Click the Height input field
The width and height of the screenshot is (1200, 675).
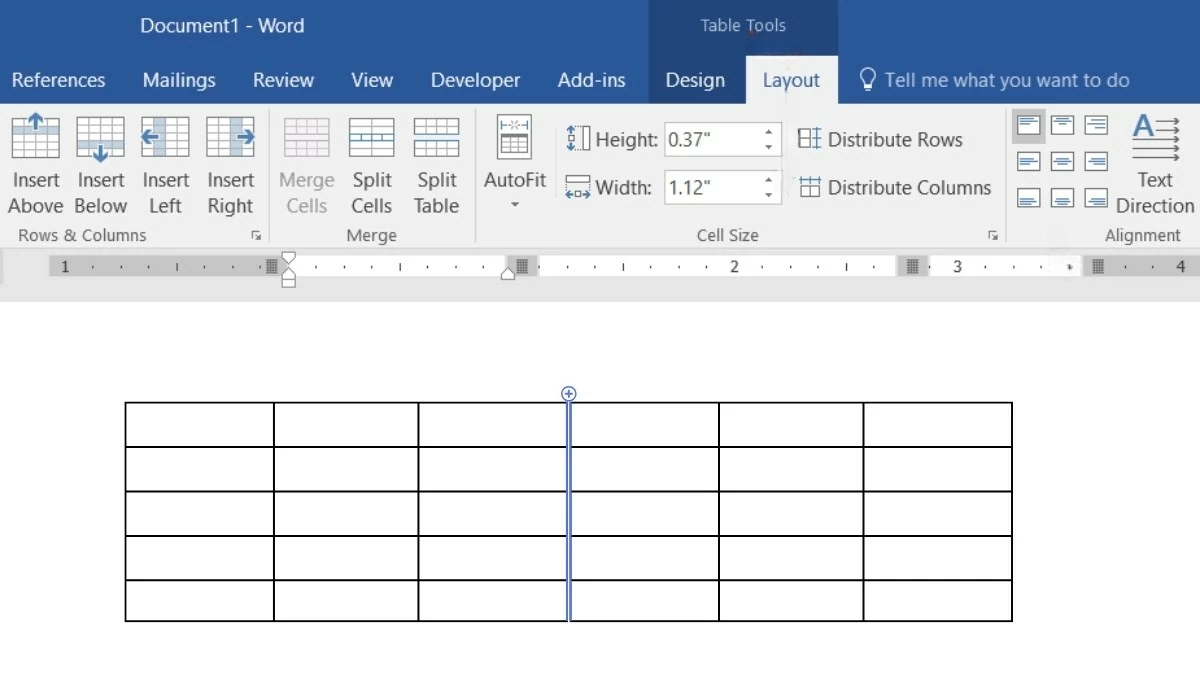(x=710, y=140)
